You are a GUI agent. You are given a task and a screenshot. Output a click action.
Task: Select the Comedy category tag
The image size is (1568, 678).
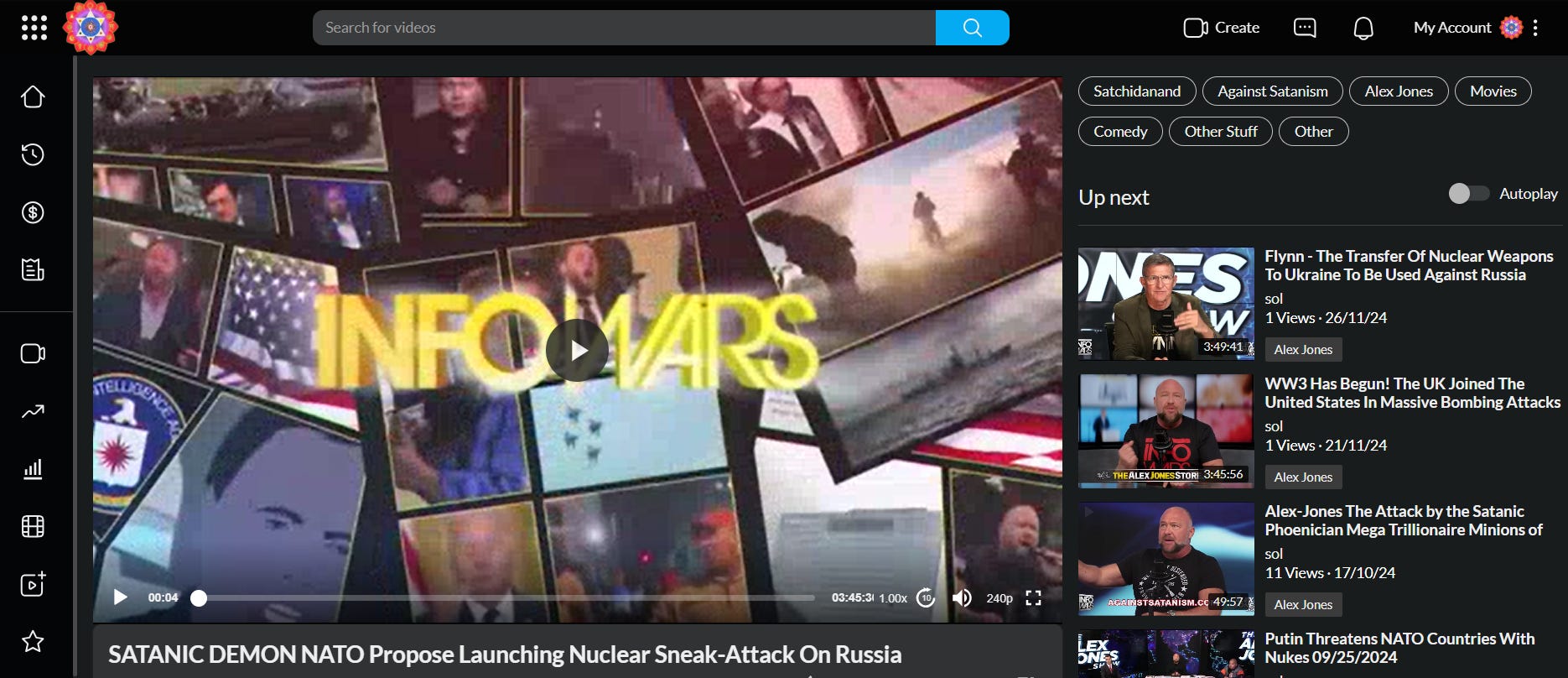(1120, 132)
